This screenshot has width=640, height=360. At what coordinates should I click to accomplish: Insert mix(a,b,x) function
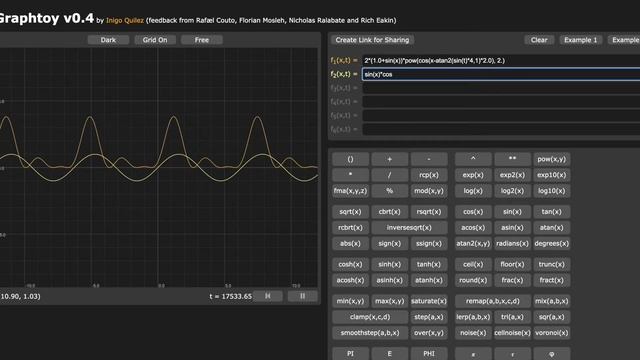tap(551, 301)
